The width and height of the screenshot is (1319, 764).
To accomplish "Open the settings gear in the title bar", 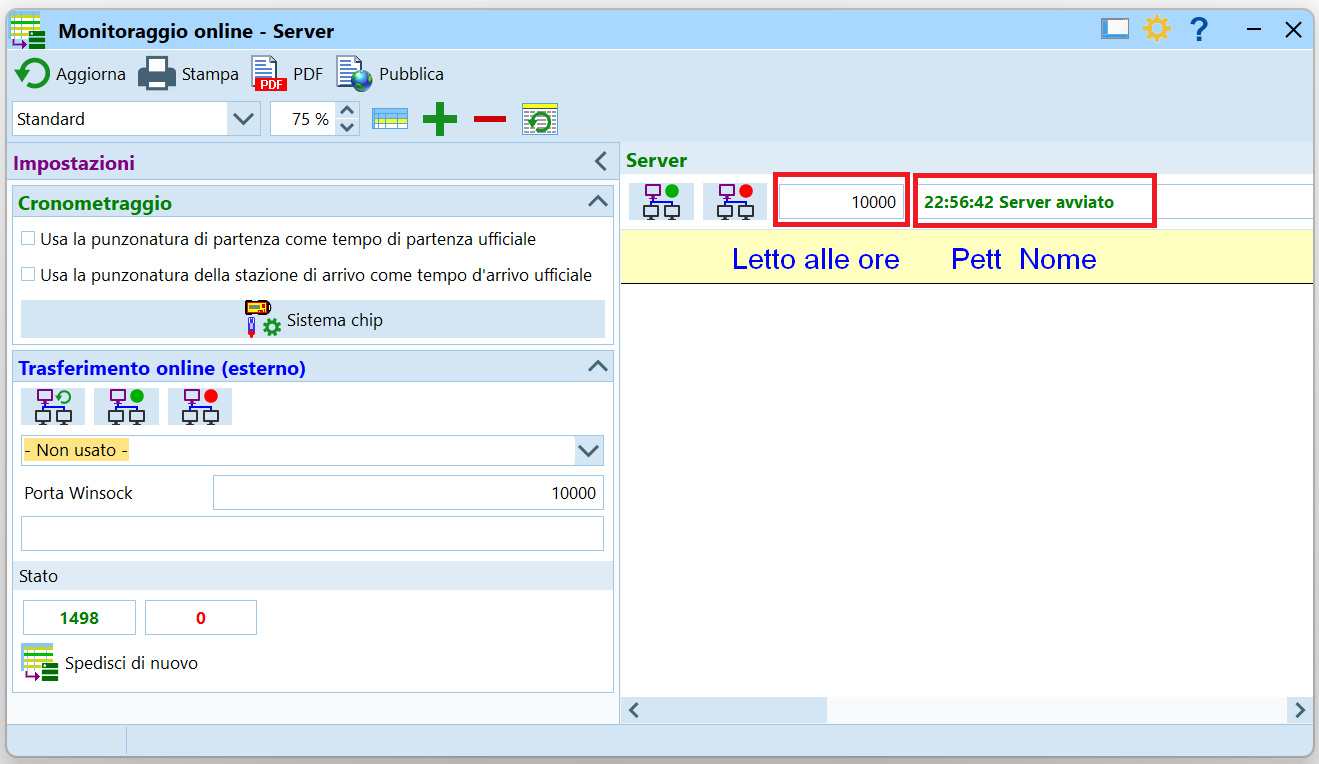I will (1157, 29).
